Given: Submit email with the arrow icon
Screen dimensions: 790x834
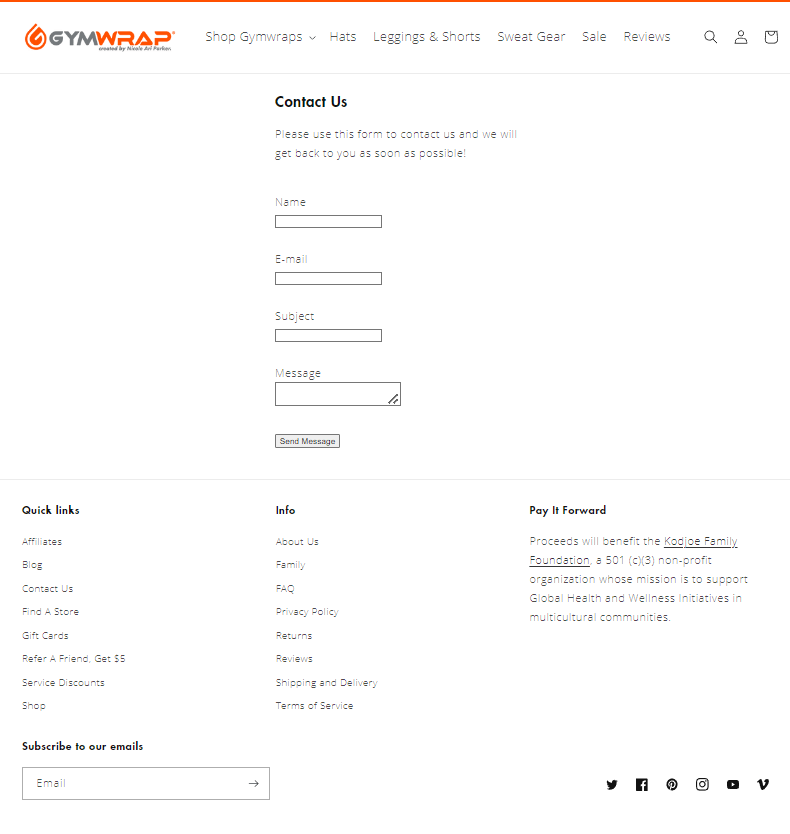Looking at the screenshot, I should click(x=254, y=783).
